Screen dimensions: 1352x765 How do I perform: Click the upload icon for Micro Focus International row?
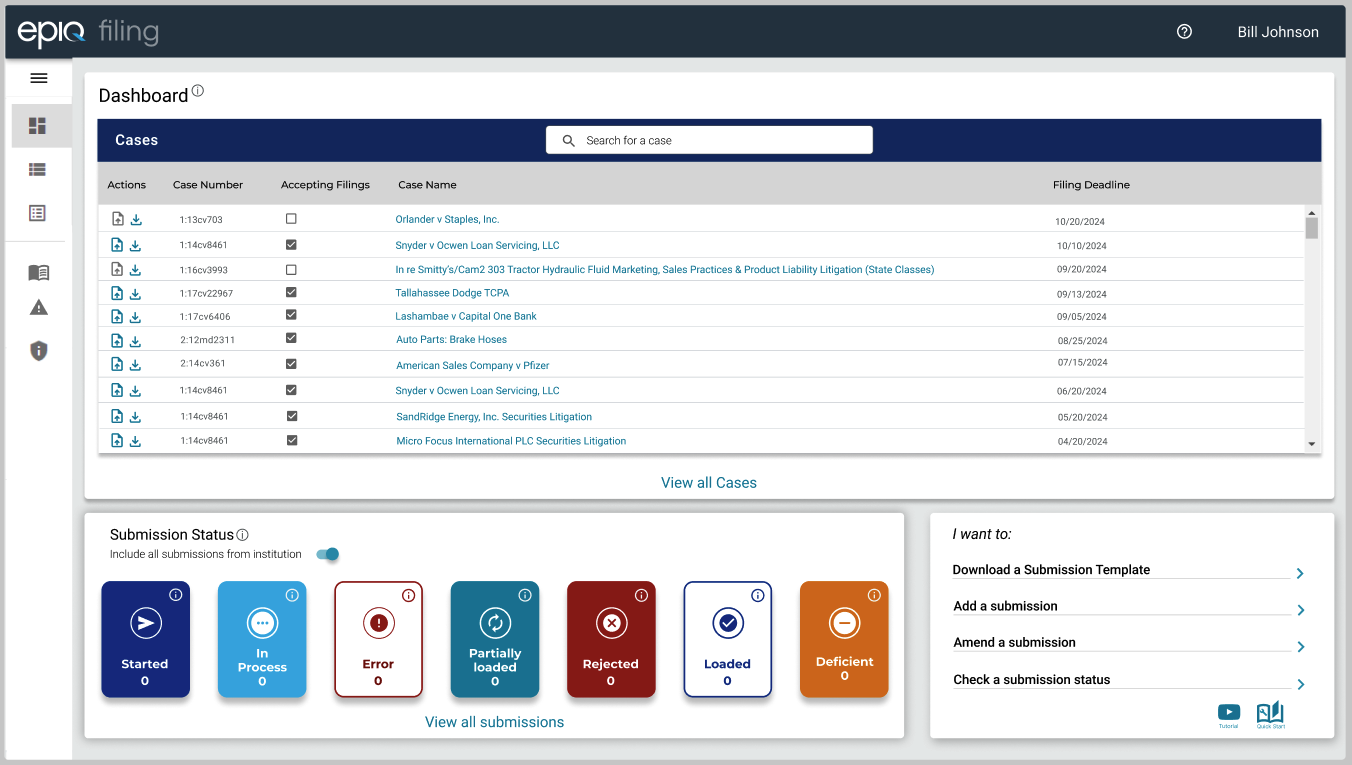[117, 441]
